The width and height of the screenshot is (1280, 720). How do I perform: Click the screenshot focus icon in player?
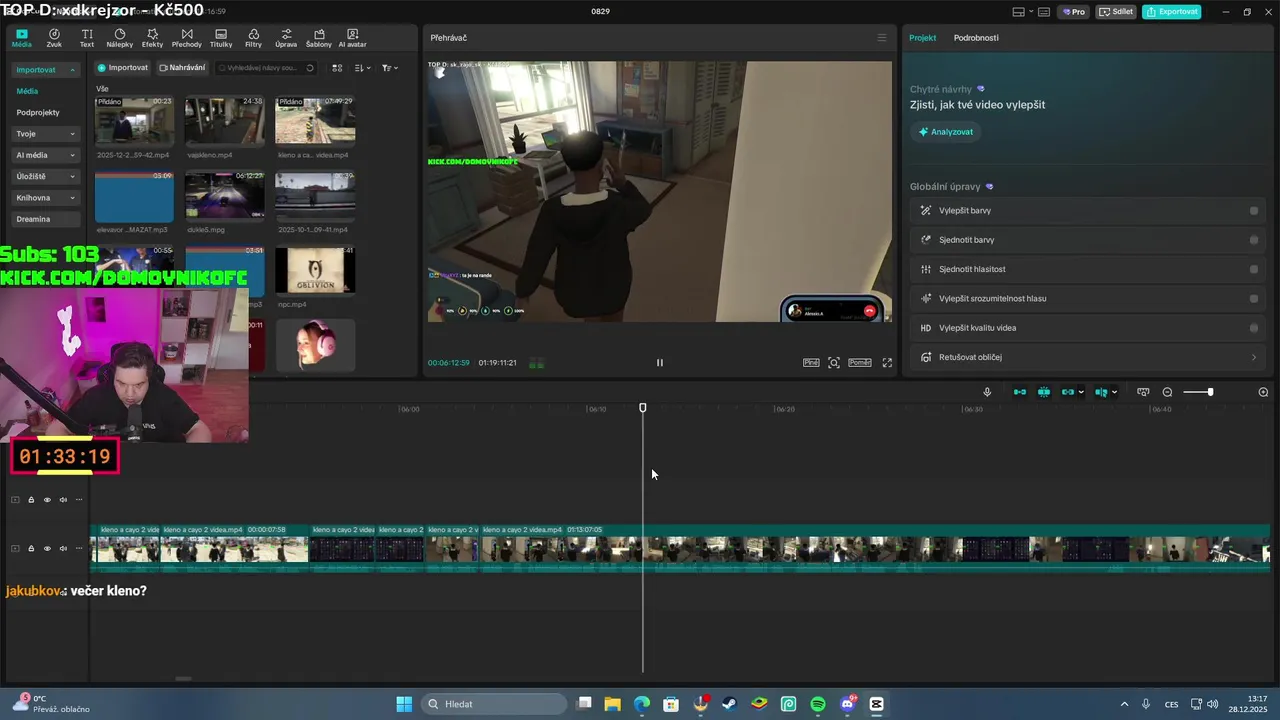834,362
